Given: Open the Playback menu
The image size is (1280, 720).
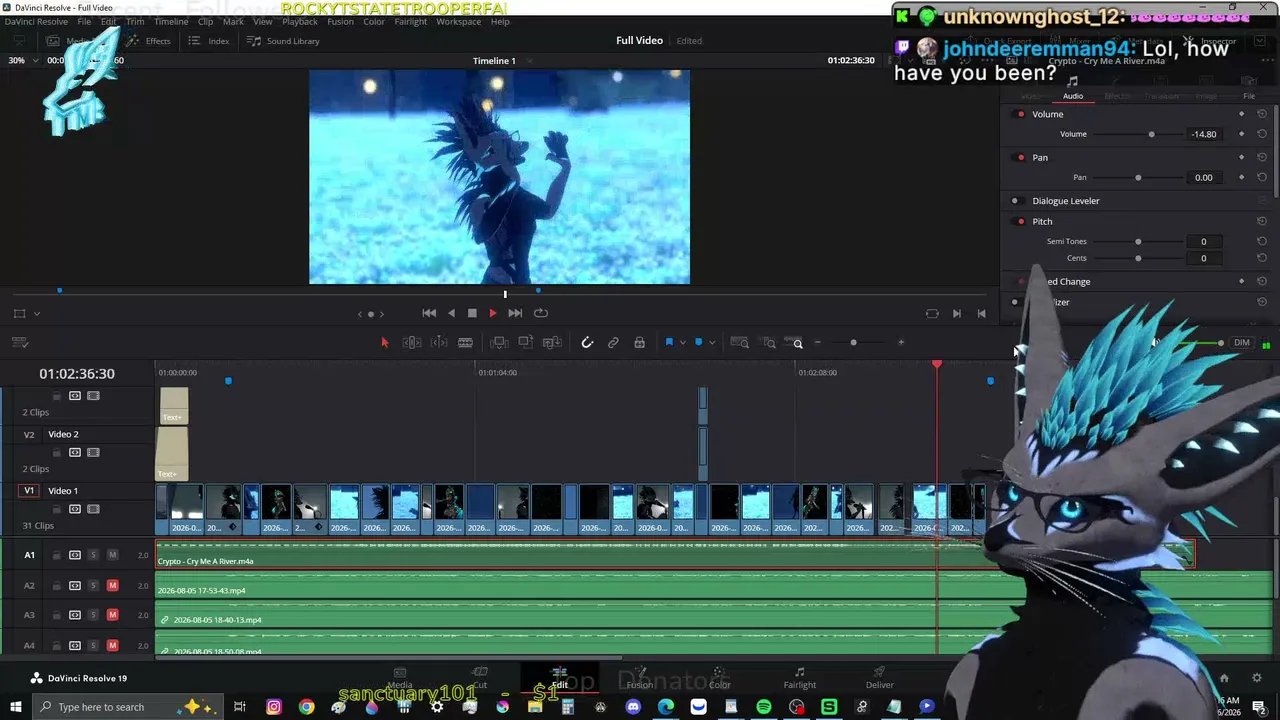Looking at the screenshot, I should click(x=300, y=21).
